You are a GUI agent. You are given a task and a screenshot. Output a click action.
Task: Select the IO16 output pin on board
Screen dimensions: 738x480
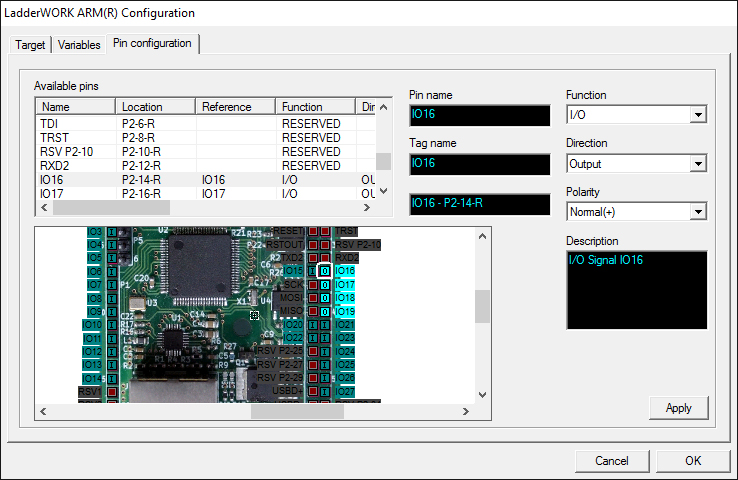[x=325, y=271]
